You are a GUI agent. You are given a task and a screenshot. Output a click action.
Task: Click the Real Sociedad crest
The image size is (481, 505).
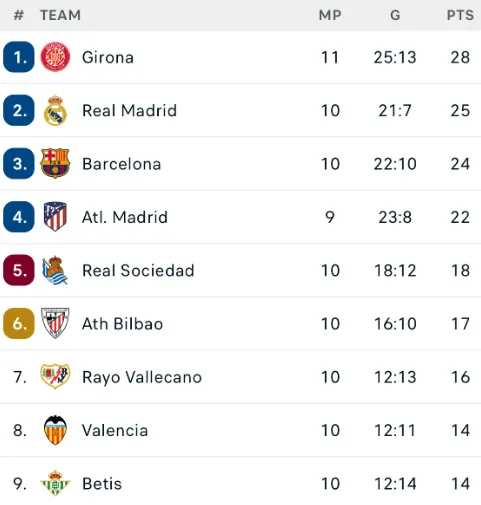[55, 270]
